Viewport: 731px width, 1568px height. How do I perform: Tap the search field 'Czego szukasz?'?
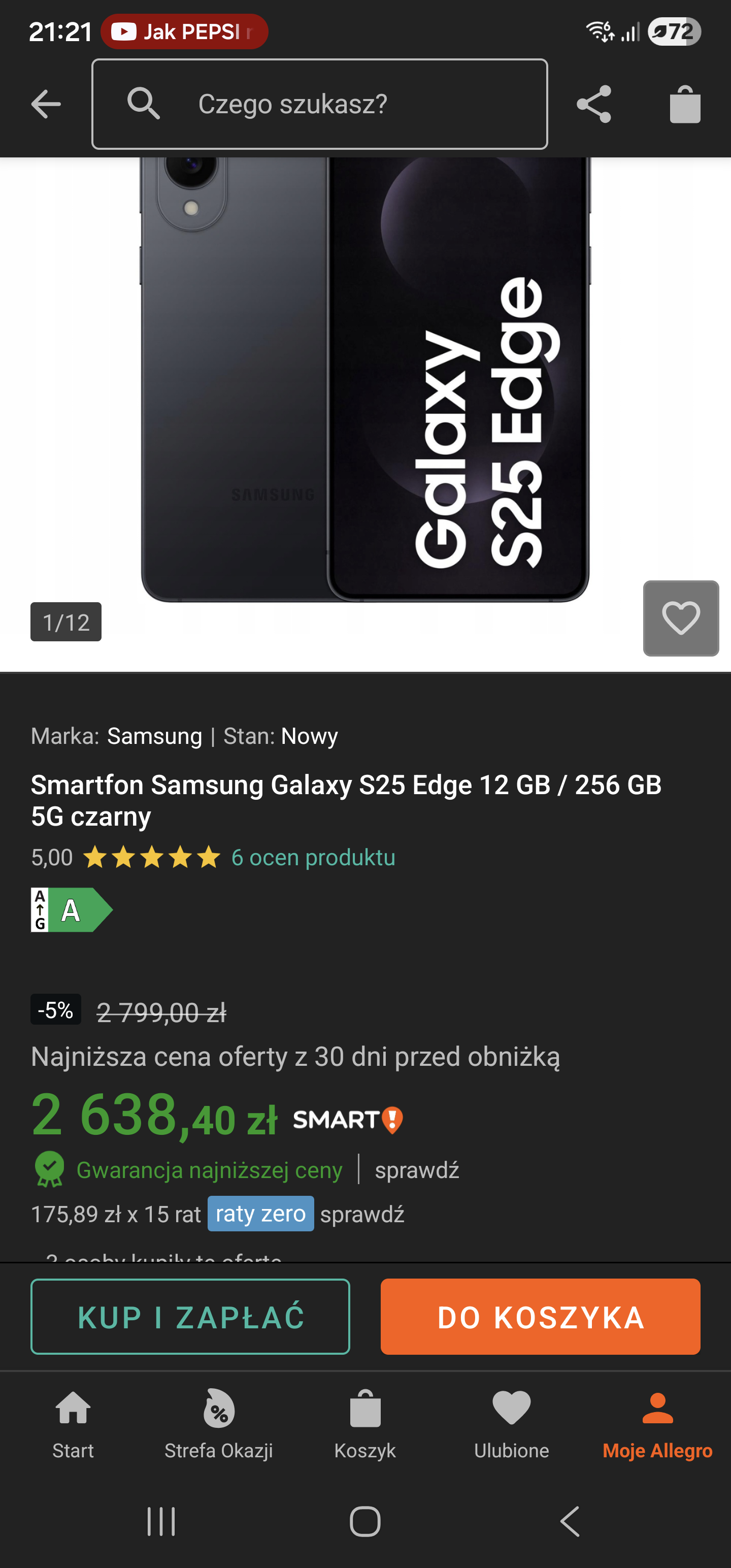coord(319,104)
